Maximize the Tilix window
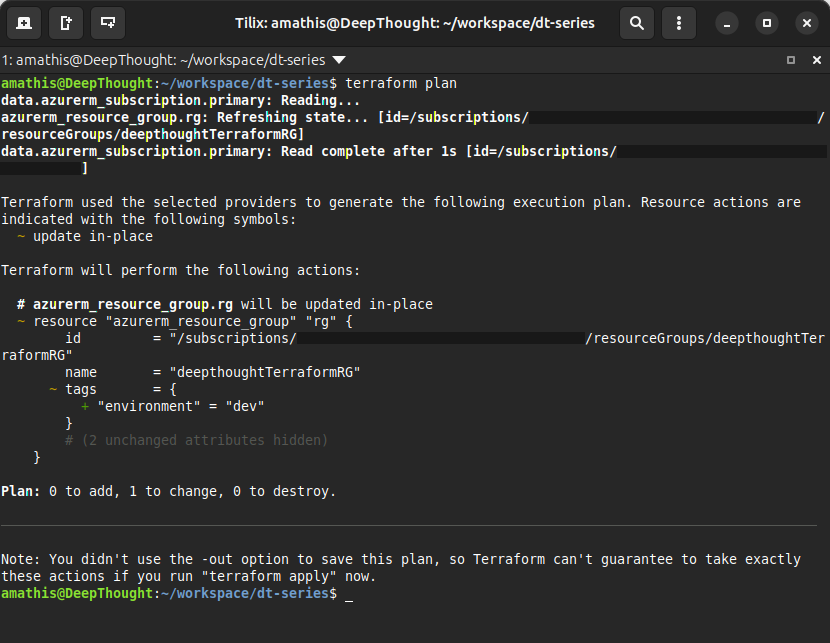 pos(766,23)
